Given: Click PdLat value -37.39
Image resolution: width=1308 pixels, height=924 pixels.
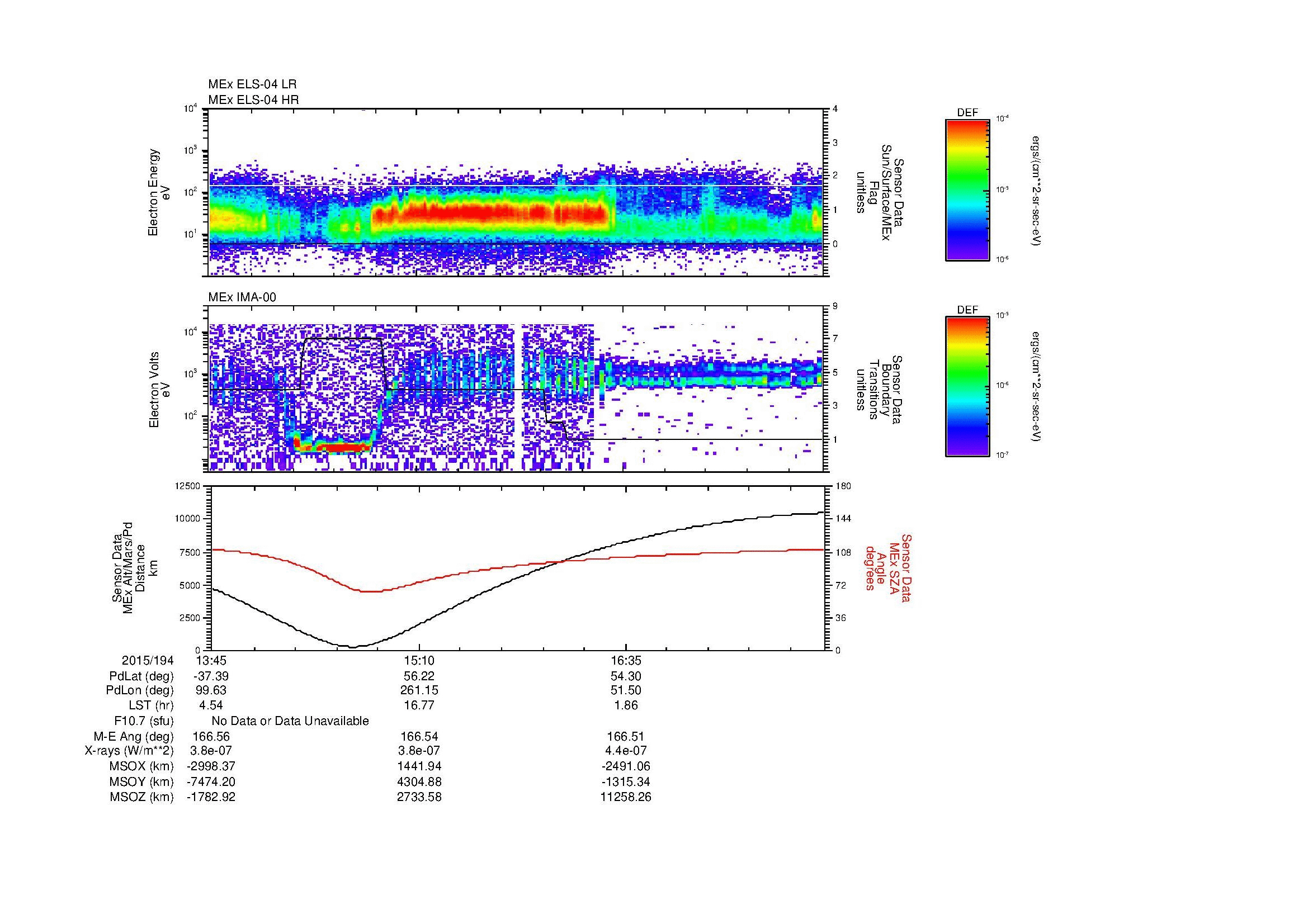Looking at the screenshot, I should point(211,676).
